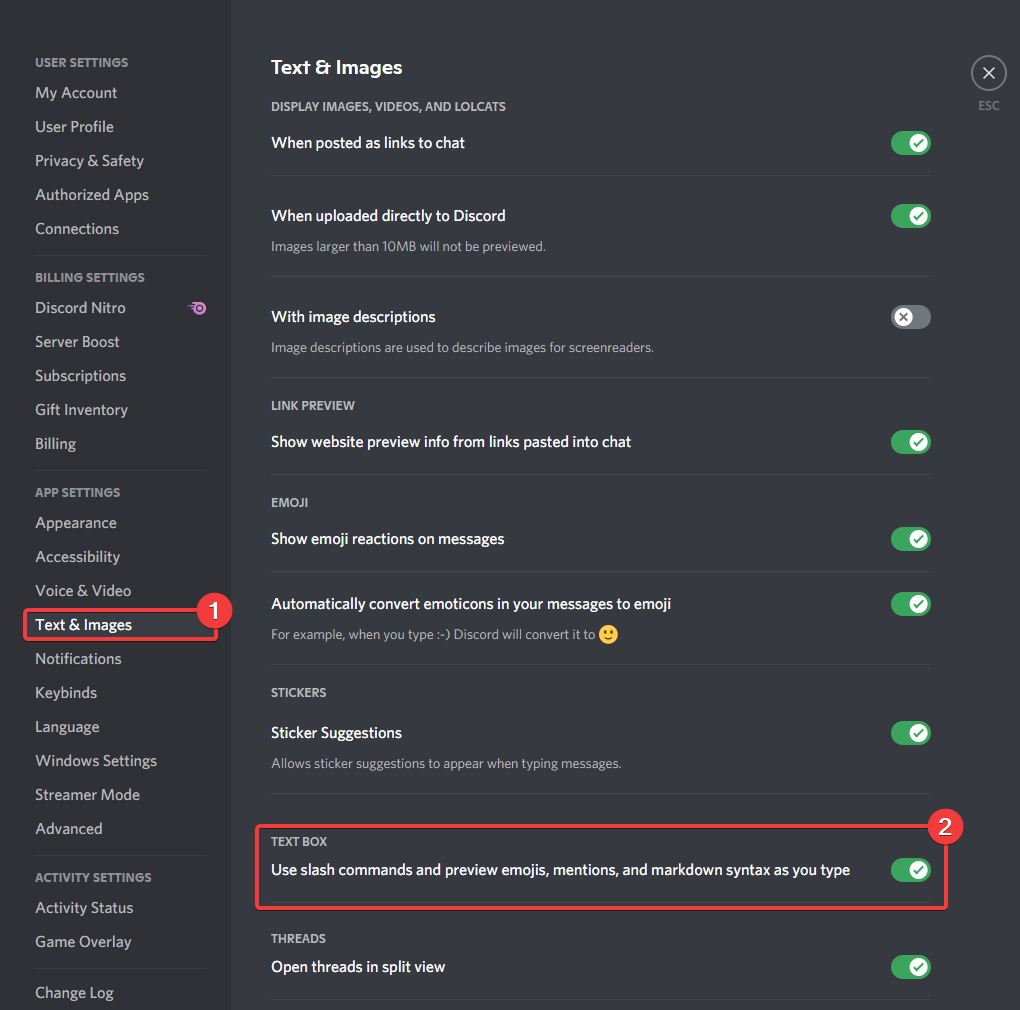Close settings with the X icon
This screenshot has width=1020, height=1010.
(988, 73)
